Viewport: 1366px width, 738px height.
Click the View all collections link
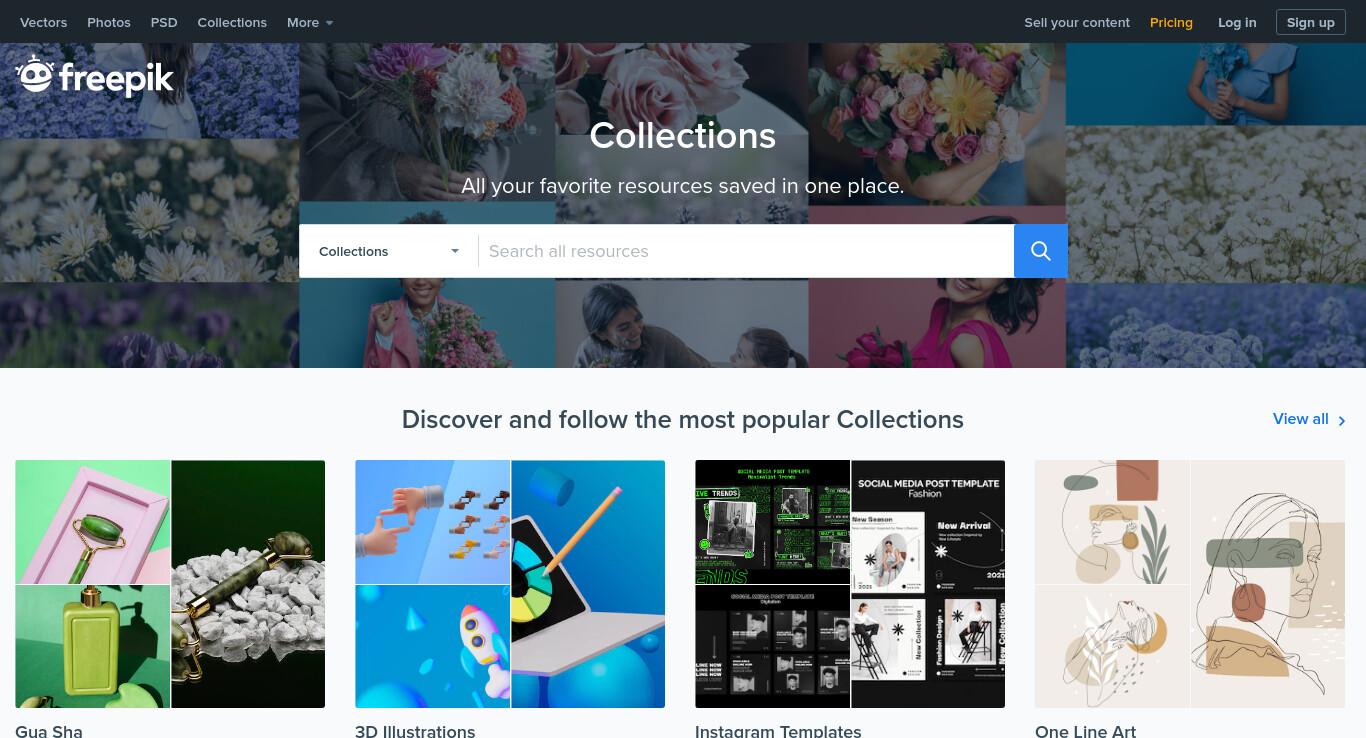point(1300,419)
